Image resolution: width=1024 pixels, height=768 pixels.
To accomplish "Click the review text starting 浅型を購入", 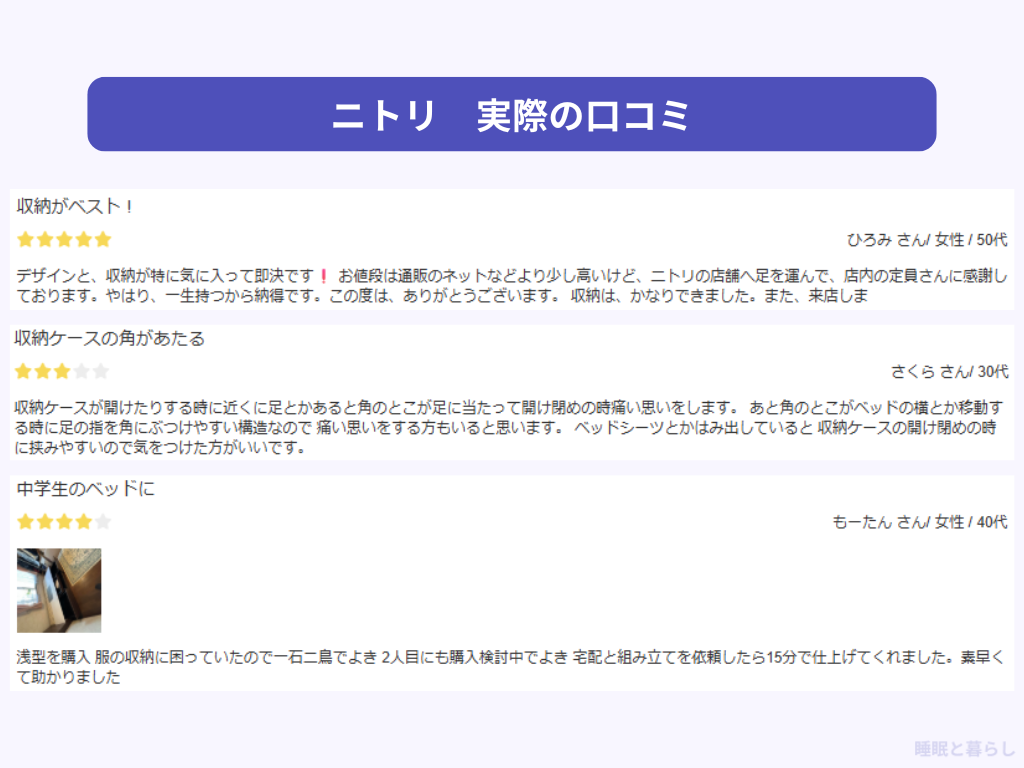I will 510,667.
